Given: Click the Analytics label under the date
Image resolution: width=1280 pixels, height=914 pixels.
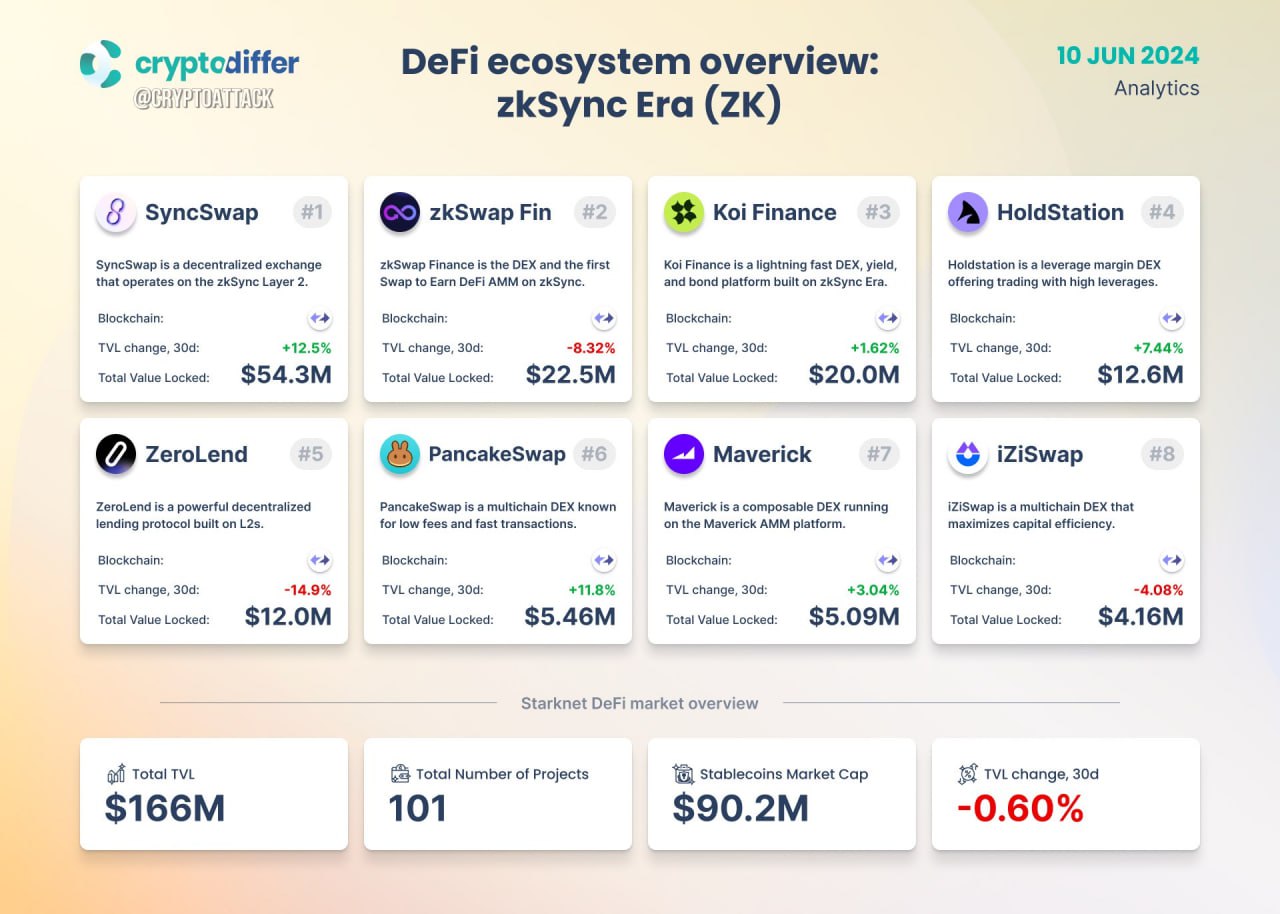Looking at the screenshot, I should (x=1157, y=88).
